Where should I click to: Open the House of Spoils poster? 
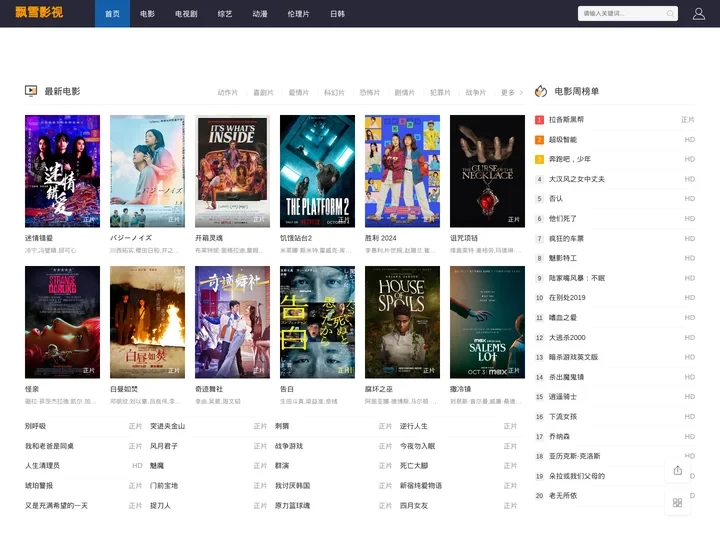(402, 322)
